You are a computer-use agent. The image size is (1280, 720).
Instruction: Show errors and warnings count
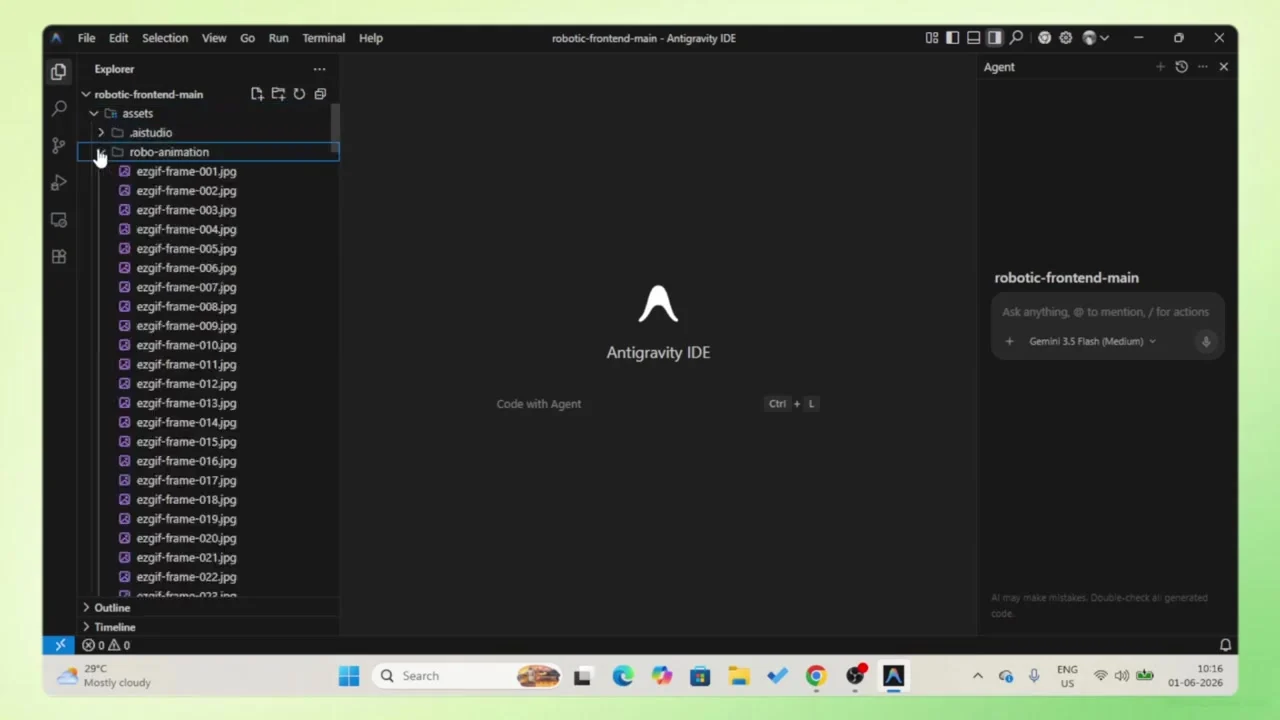pyautogui.click(x=106, y=645)
